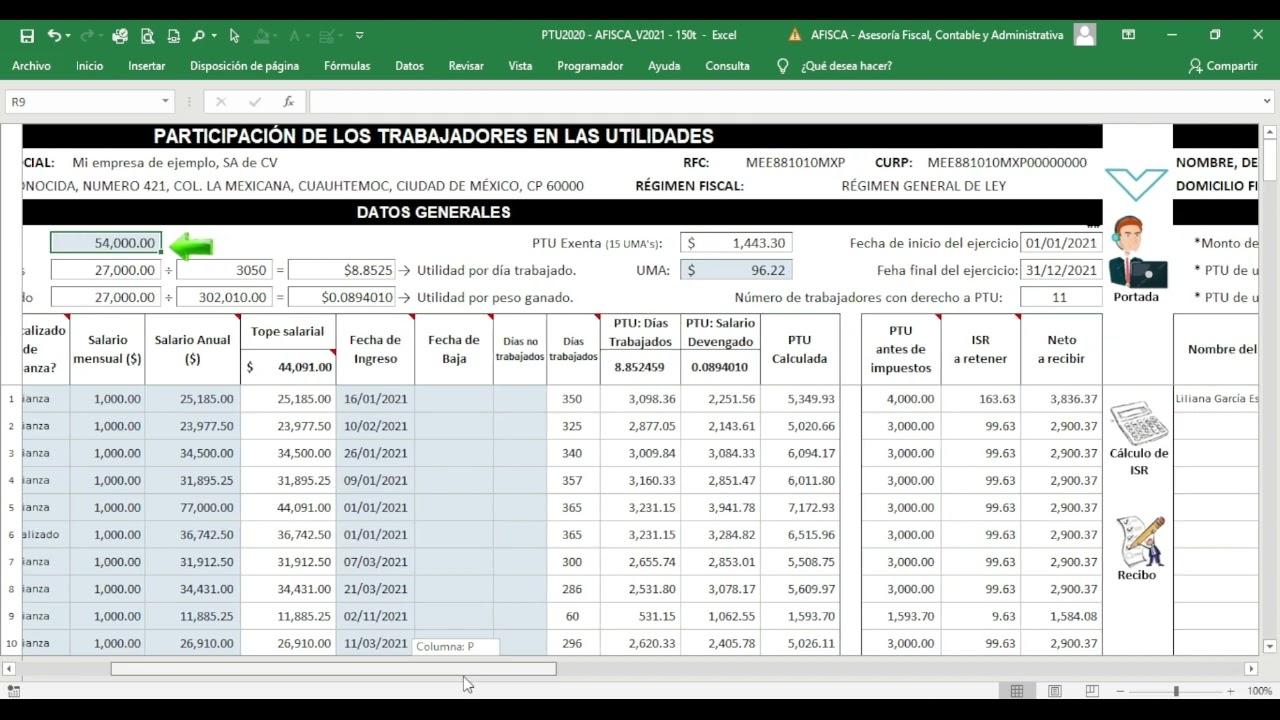
Task: Select the Neto a recibir value 1,584.08
Action: pyautogui.click(x=1061, y=617)
